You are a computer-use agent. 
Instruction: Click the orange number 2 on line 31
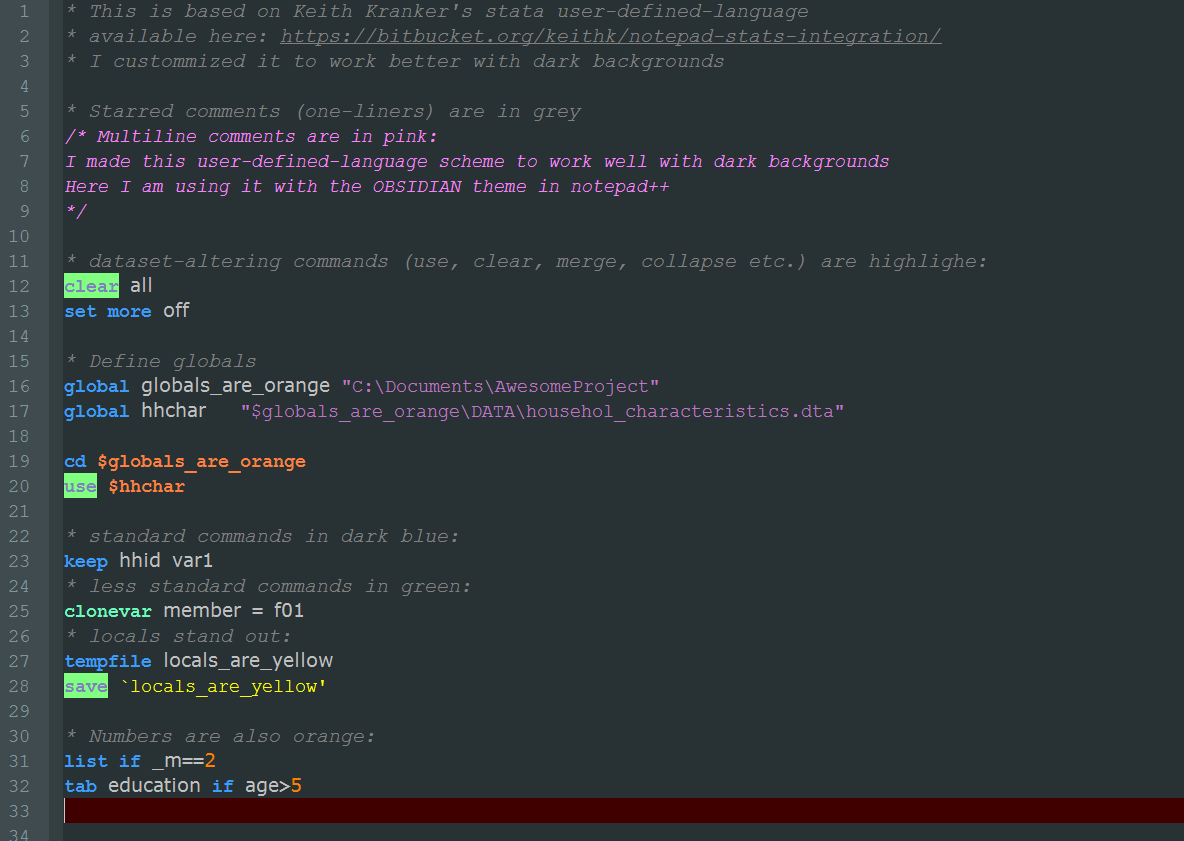pyautogui.click(x=213, y=761)
